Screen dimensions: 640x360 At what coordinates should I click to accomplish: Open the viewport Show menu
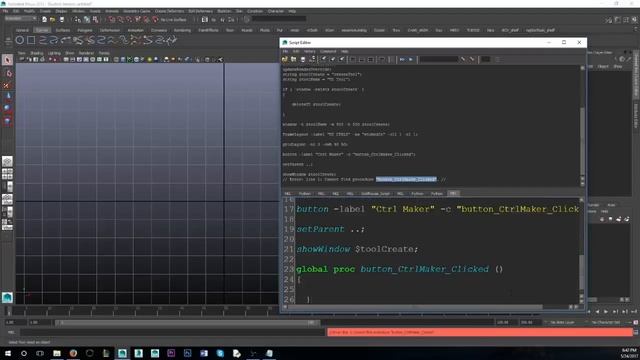click(70, 53)
